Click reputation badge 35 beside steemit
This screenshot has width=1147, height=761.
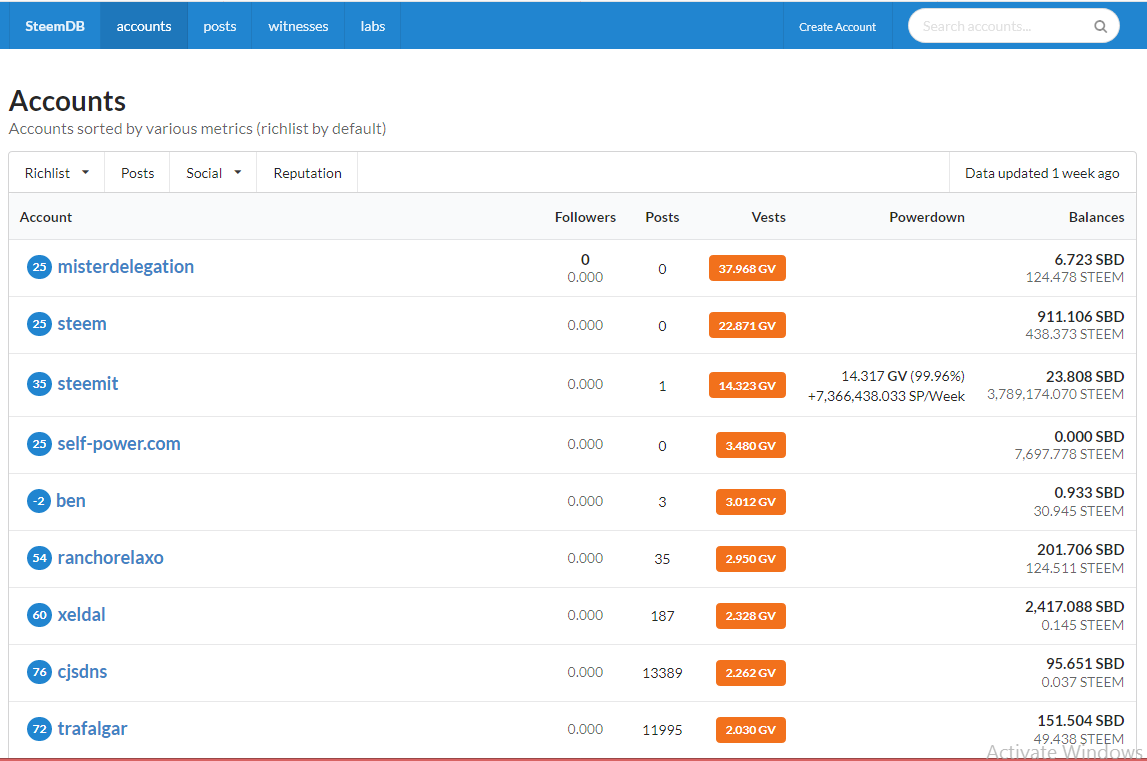click(x=40, y=384)
